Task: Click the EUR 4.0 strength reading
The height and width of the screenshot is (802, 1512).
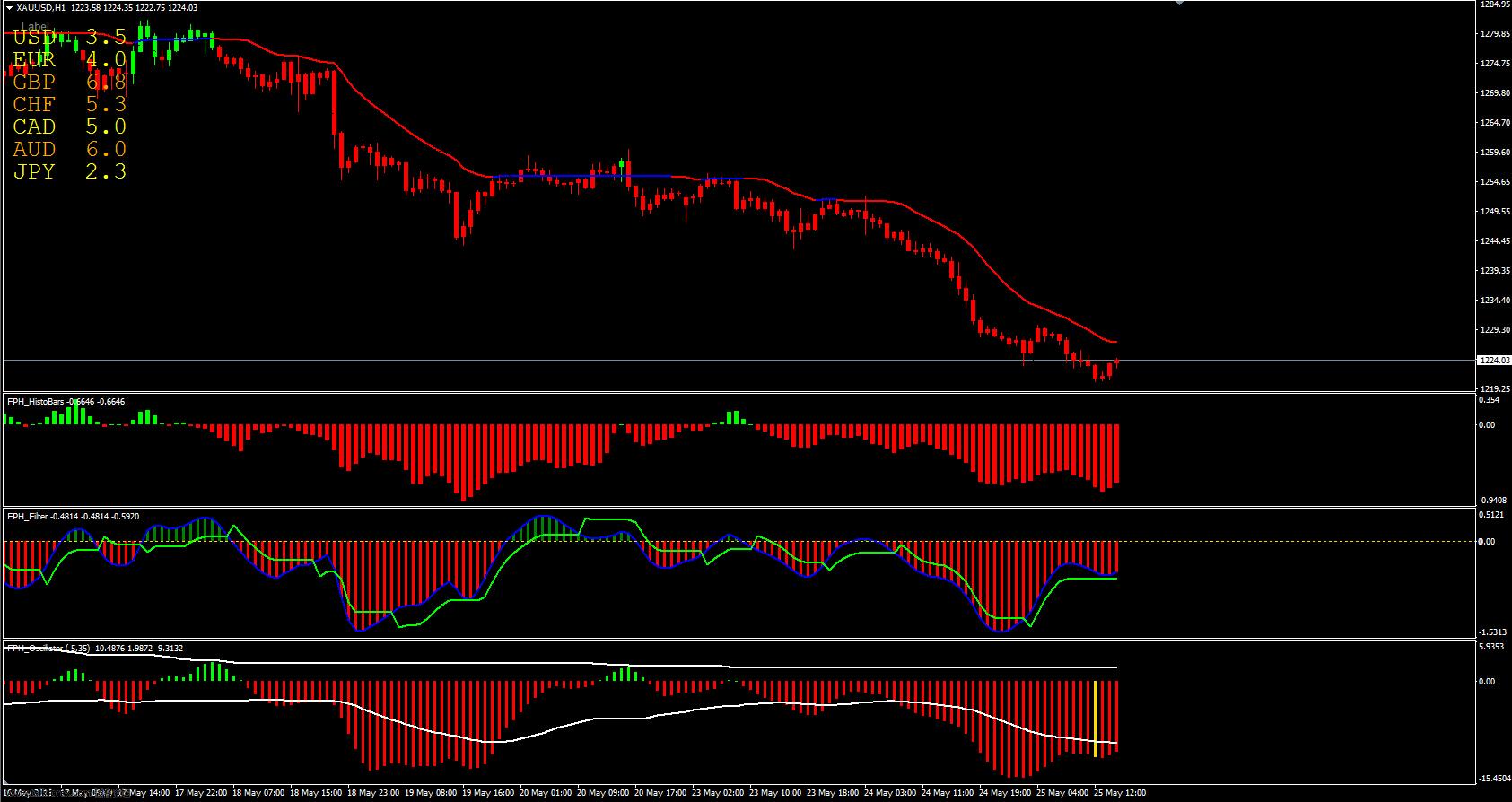Action: coord(70,60)
